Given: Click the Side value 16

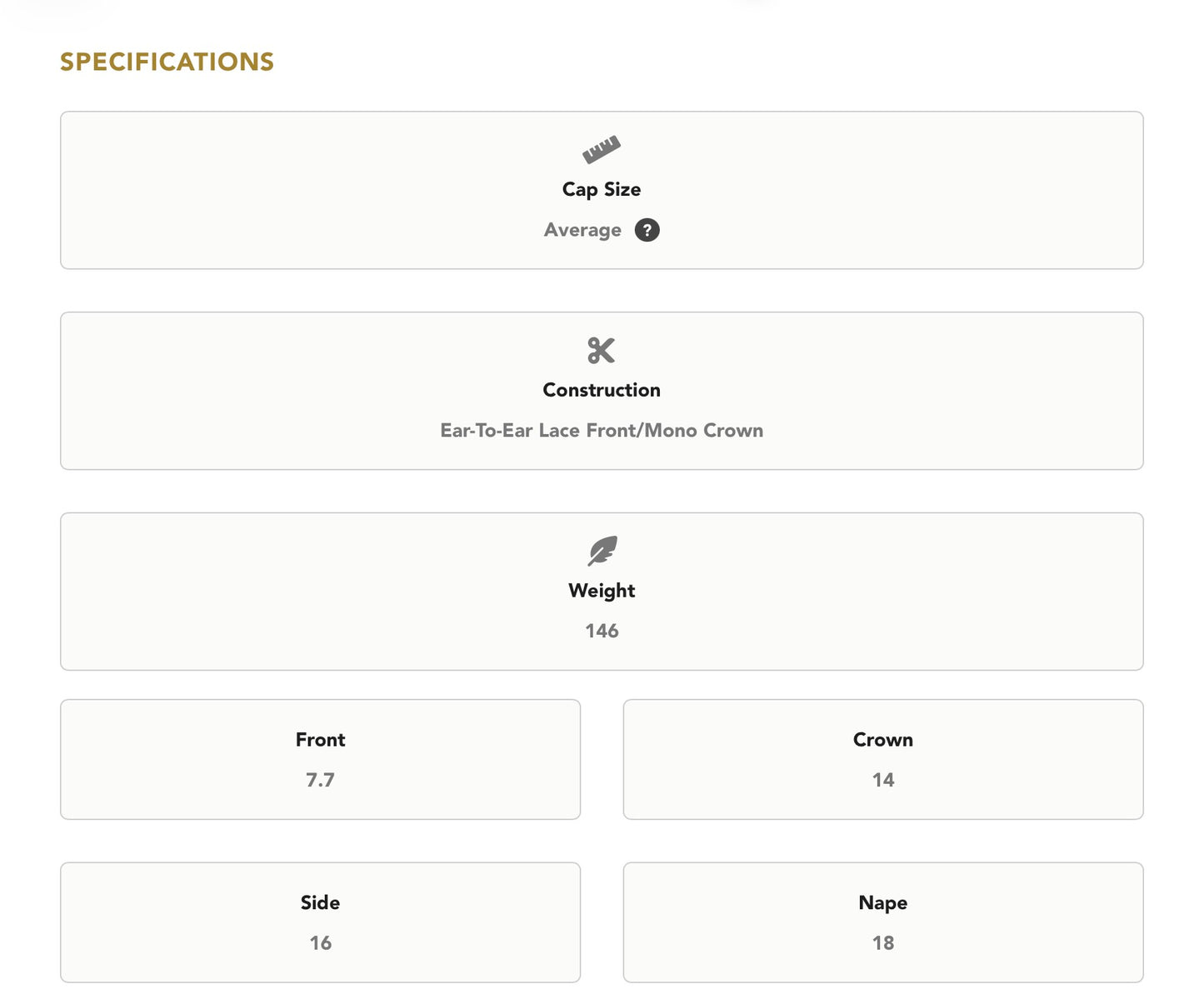Looking at the screenshot, I should (320, 942).
